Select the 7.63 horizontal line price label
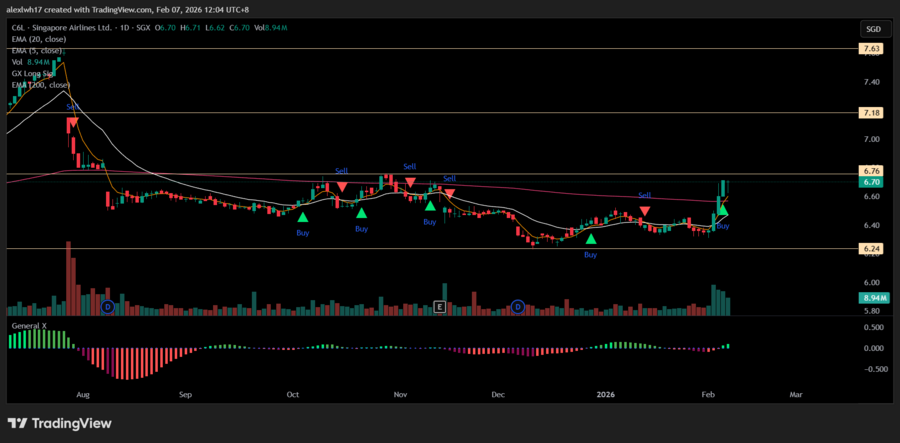This screenshot has width=900, height=443. coord(871,48)
